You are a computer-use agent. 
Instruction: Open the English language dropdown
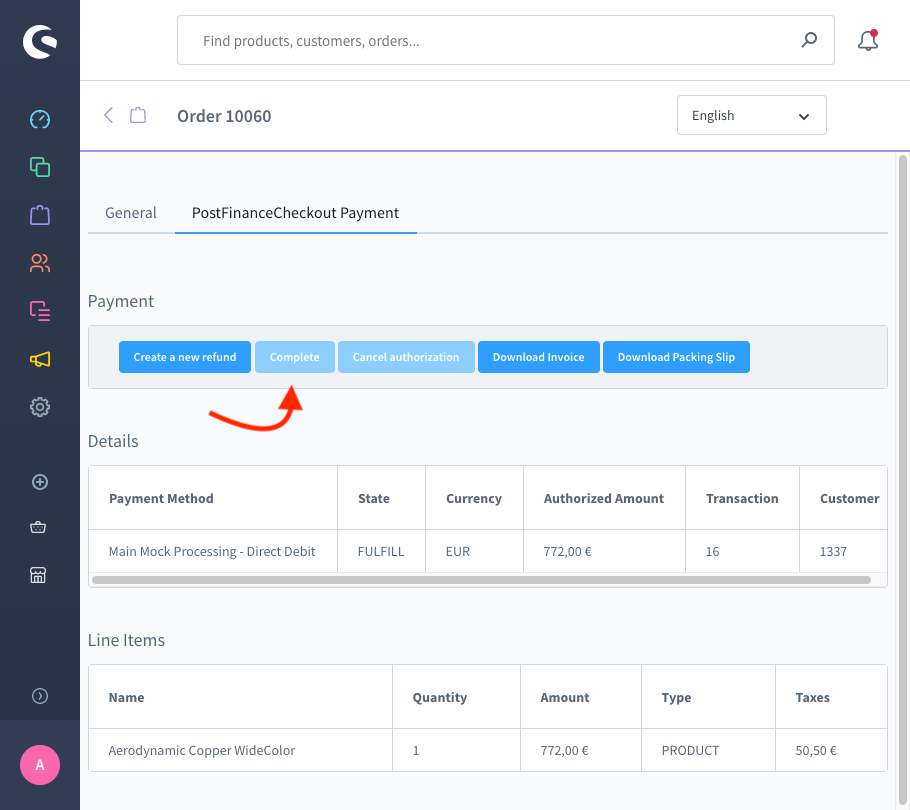pos(751,116)
